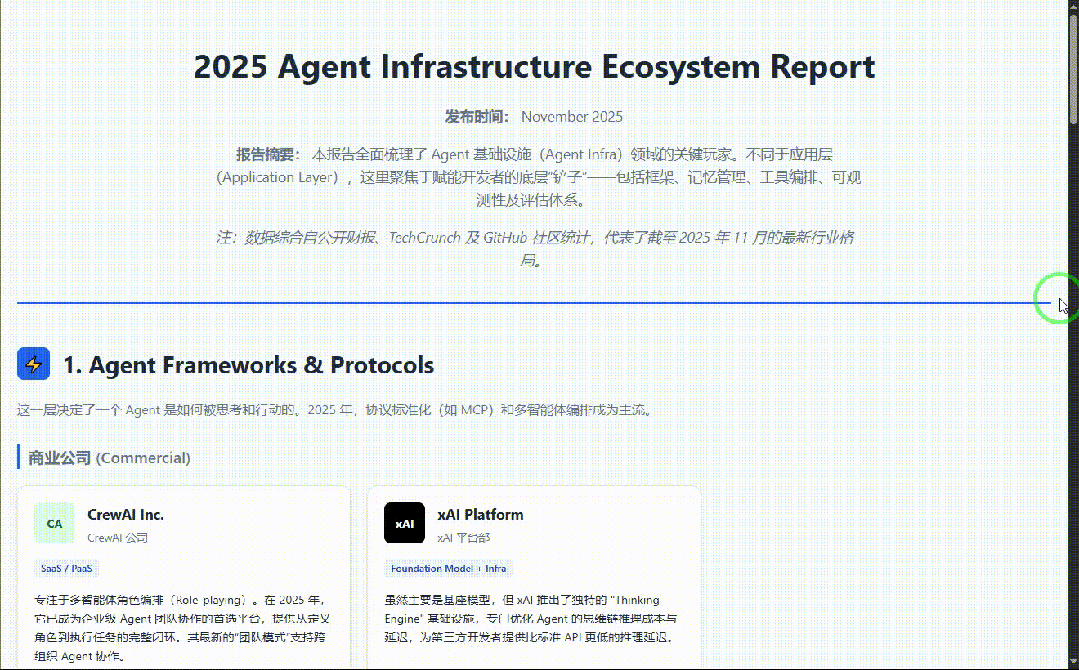Click the section intro mentioning MCP

point(335,410)
